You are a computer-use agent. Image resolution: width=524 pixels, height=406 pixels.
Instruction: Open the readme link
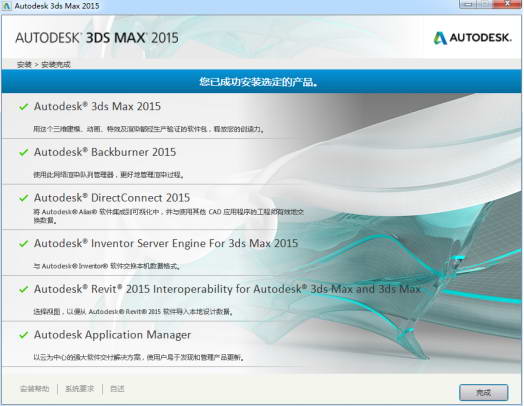coord(117,389)
